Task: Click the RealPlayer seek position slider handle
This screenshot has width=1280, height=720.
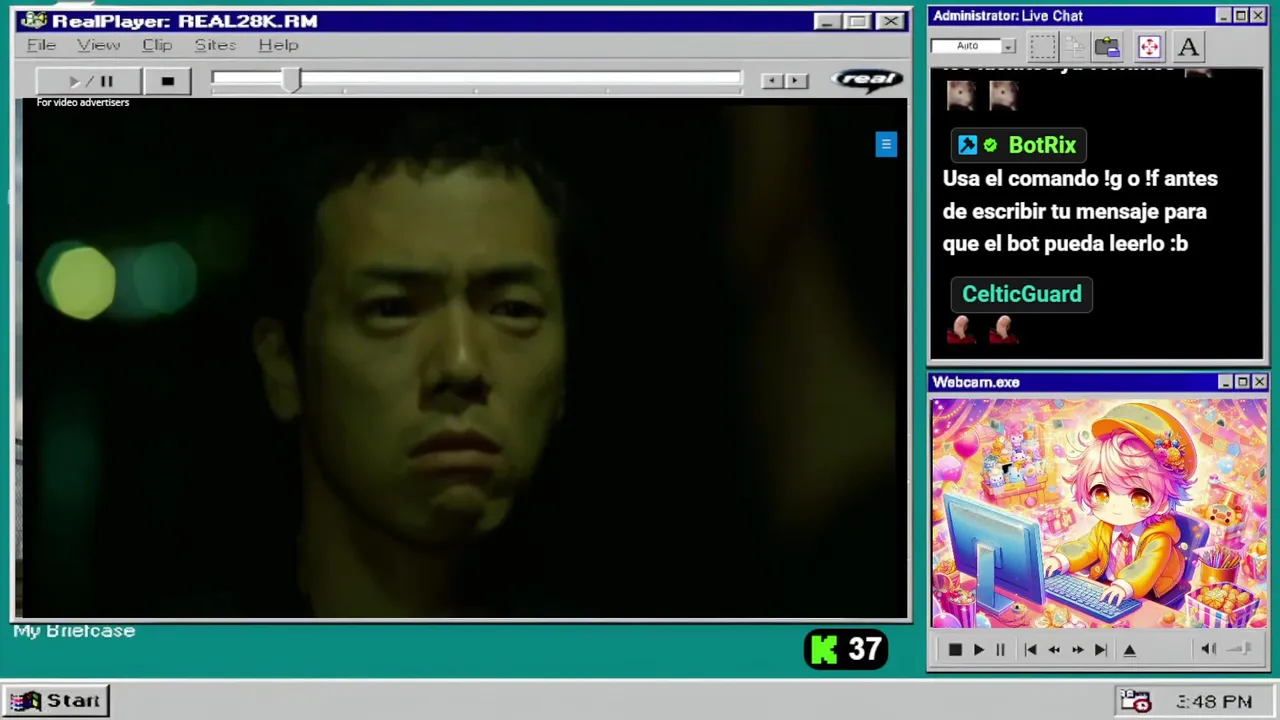Action: [x=291, y=81]
